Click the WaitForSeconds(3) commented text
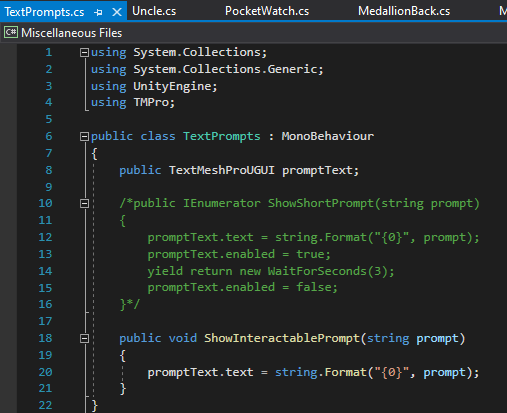The width and height of the screenshot is (507, 413). (x=331, y=271)
